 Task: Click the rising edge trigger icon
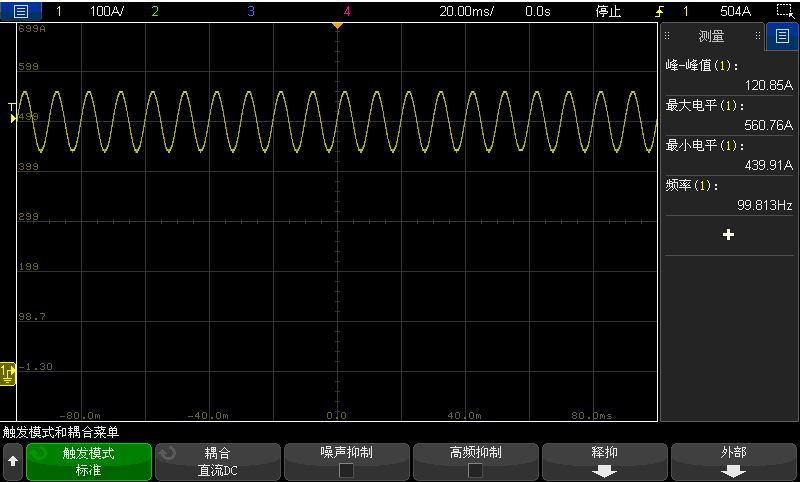(658, 12)
